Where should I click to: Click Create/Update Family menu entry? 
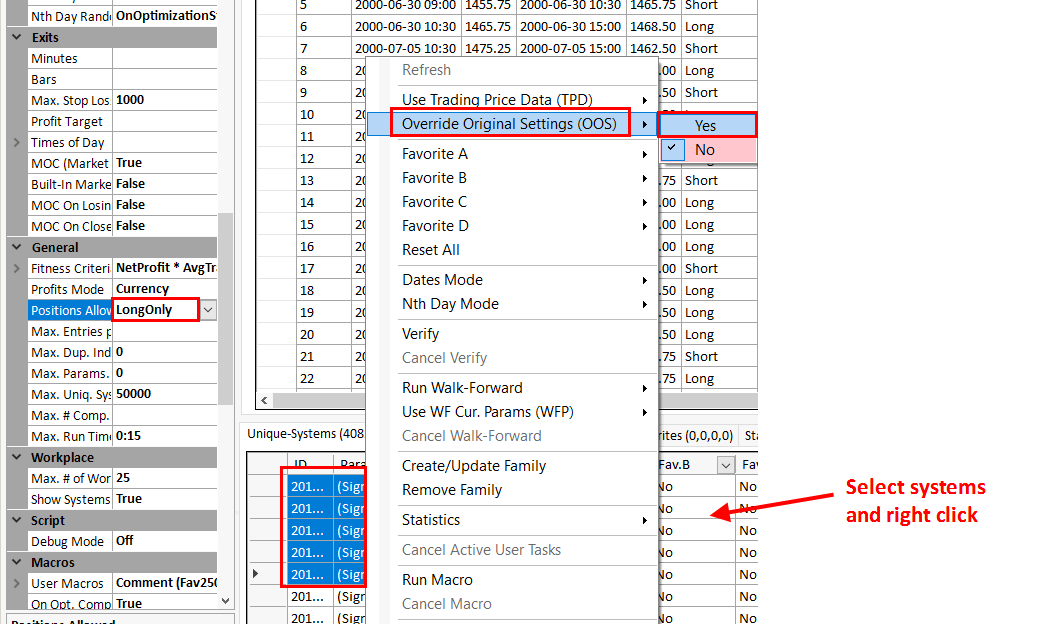pyautogui.click(x=474, y=466)
